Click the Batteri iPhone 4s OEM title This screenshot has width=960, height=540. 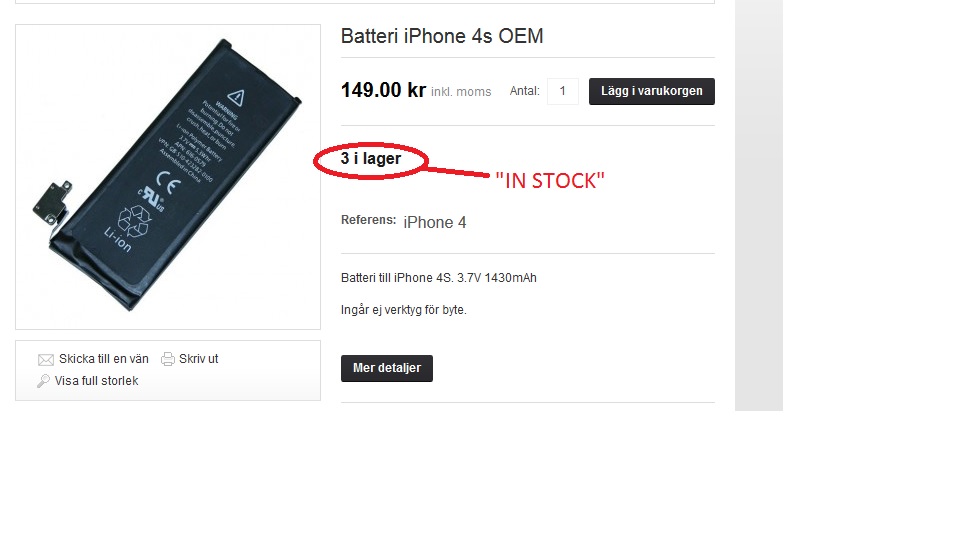point(442,36)
